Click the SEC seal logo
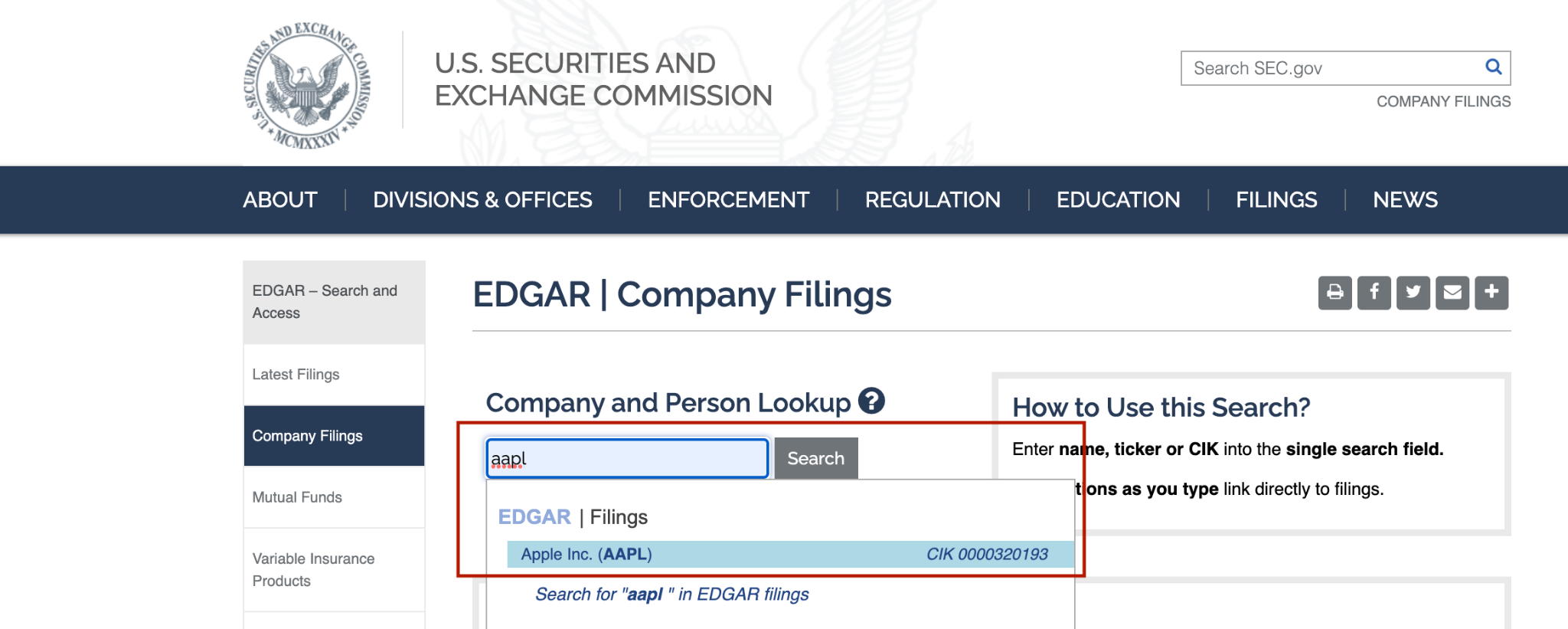Viewport: 1568px width, 629px height. point(306,85)
